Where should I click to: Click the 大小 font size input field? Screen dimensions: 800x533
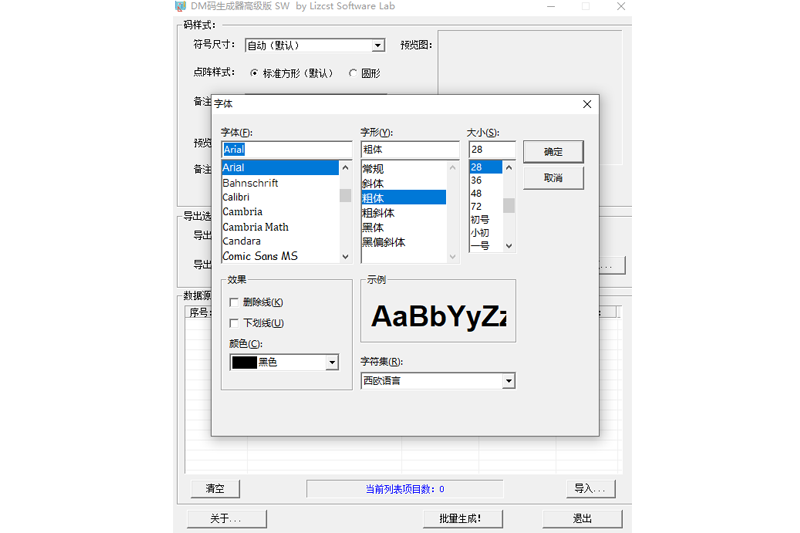pos(492,149)
